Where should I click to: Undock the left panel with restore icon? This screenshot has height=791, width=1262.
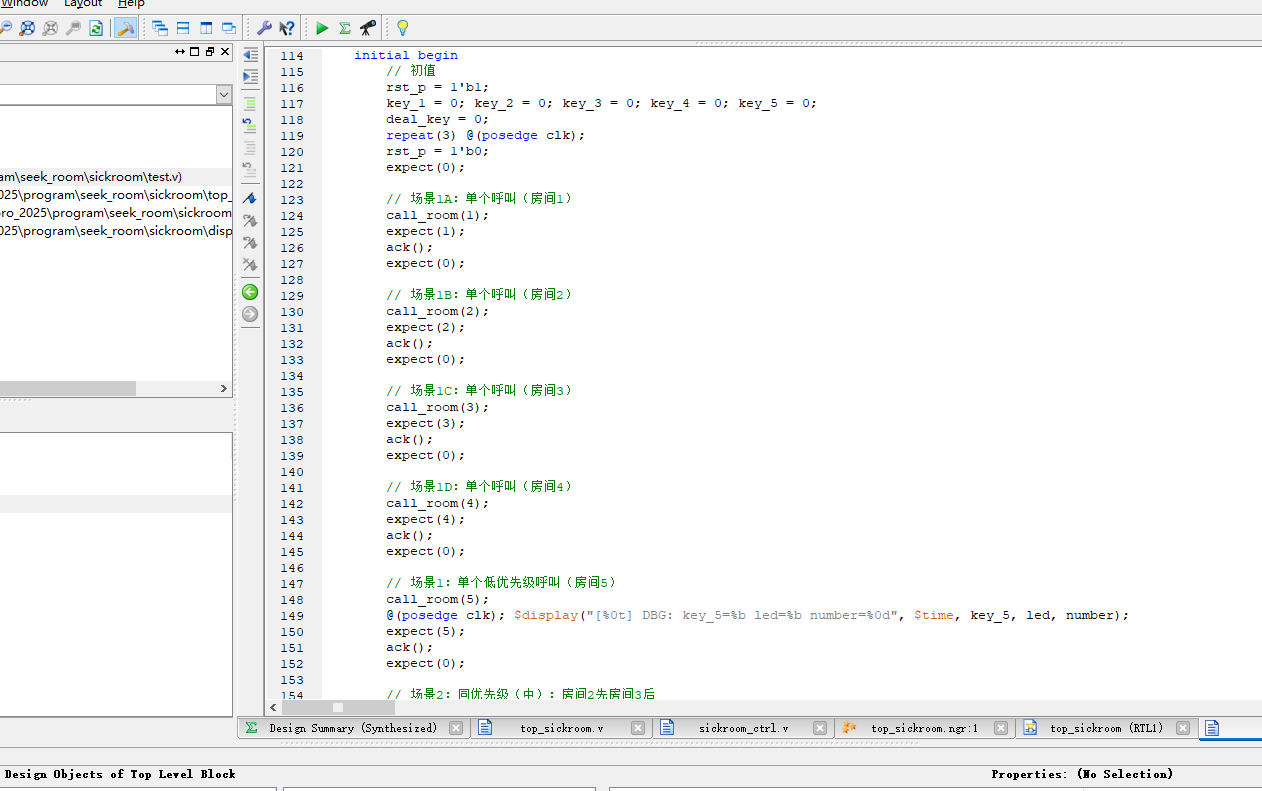click(x=210, y=51)
